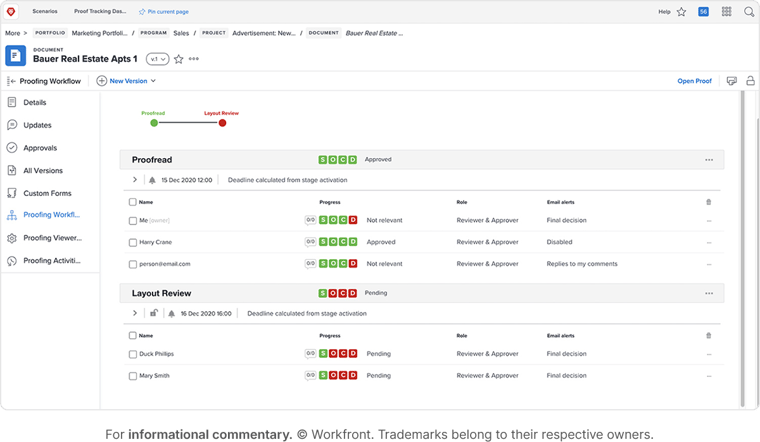Check the Harry Crane checkbox
Screen dimensions: 760x442
coord(133,242)
